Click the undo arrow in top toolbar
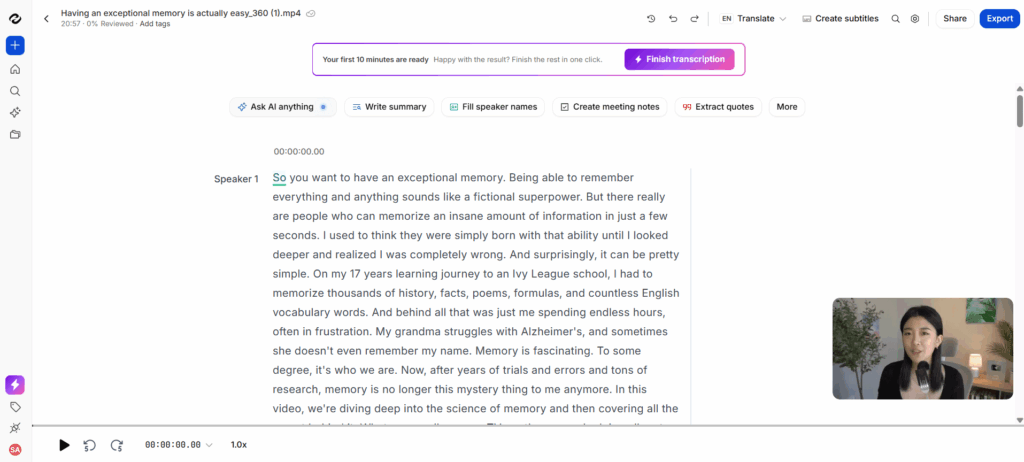 point(673,18)
